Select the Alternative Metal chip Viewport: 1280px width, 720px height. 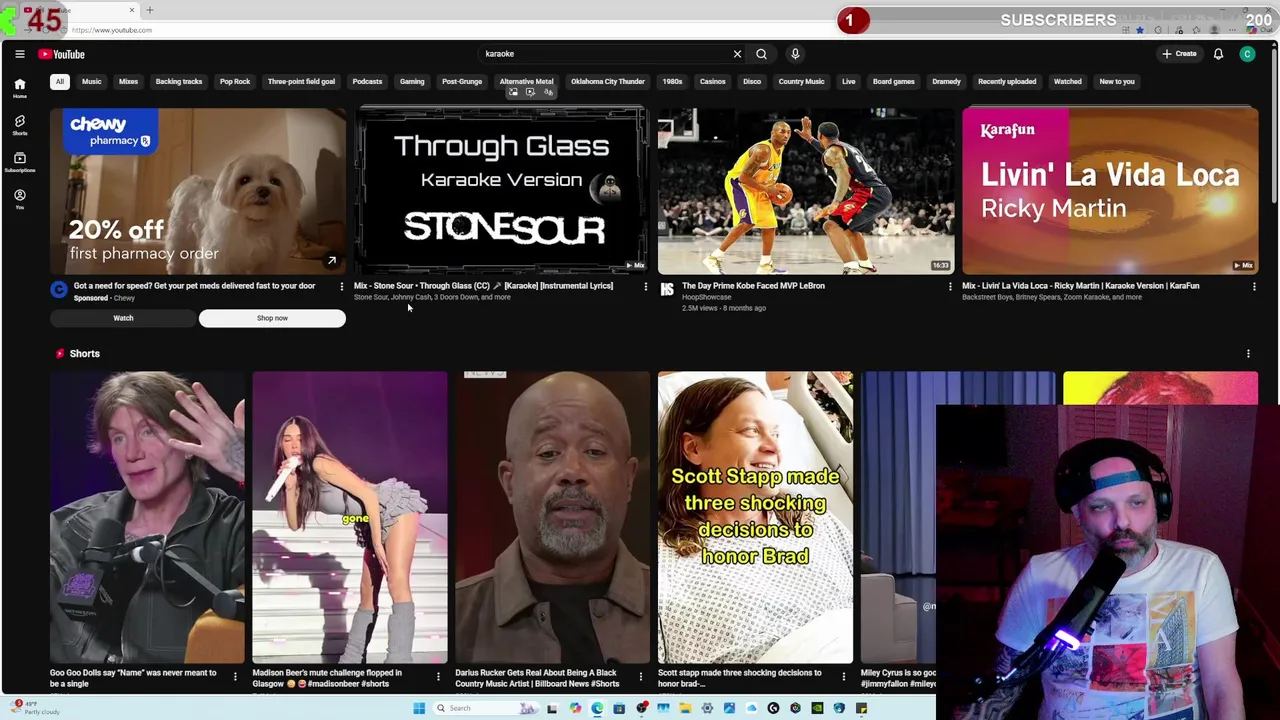coord(526,82)
